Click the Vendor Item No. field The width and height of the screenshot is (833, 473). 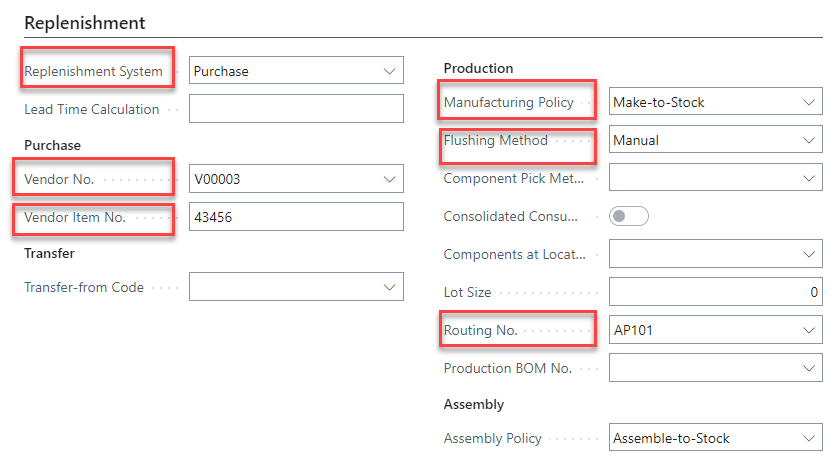click(x=296, y=217)
